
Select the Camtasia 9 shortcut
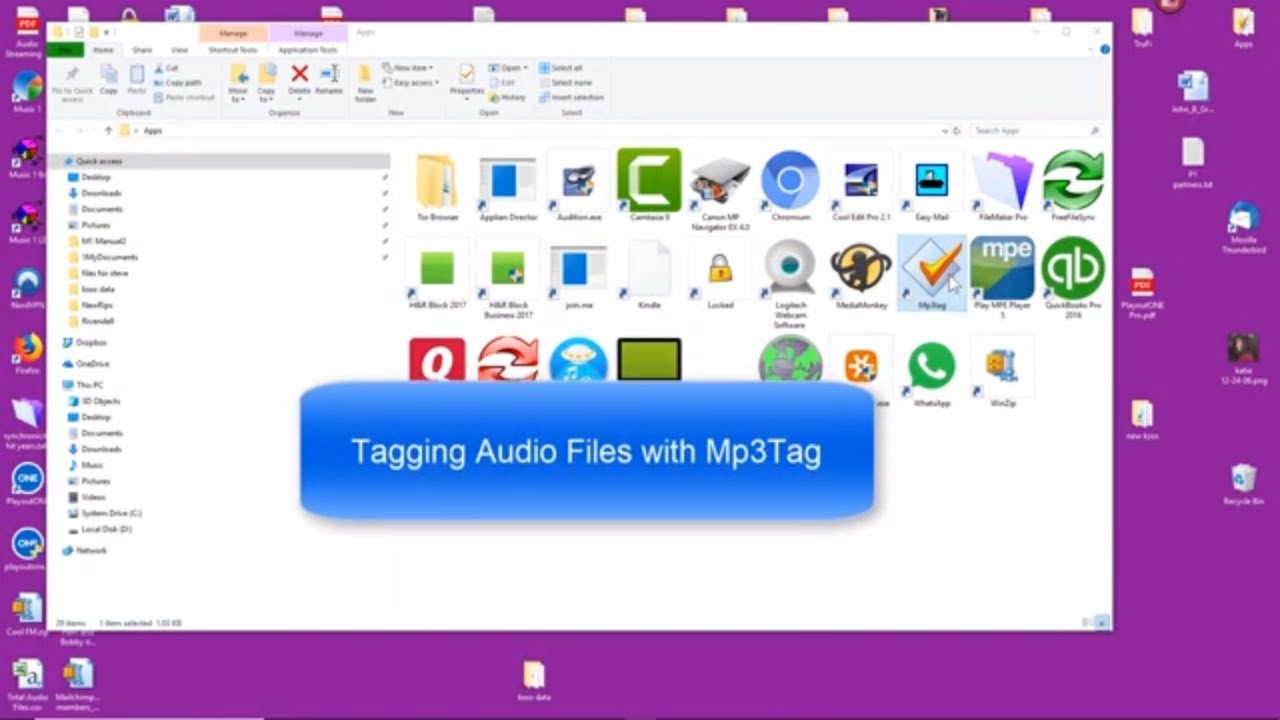coord(649,185)
